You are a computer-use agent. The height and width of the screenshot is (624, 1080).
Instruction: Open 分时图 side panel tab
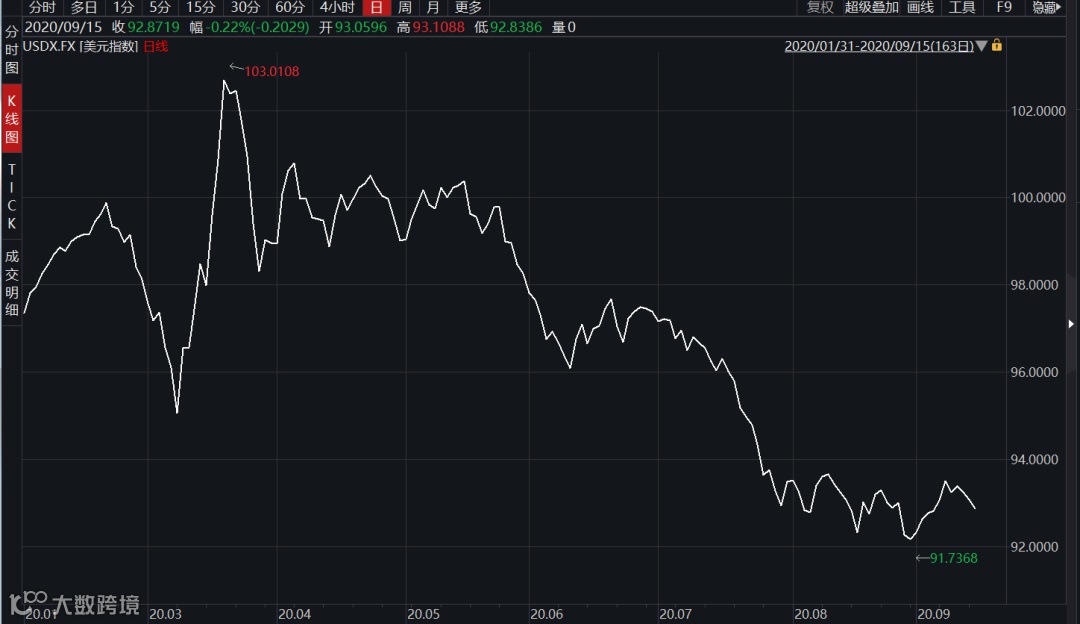[x=12, y=50]
